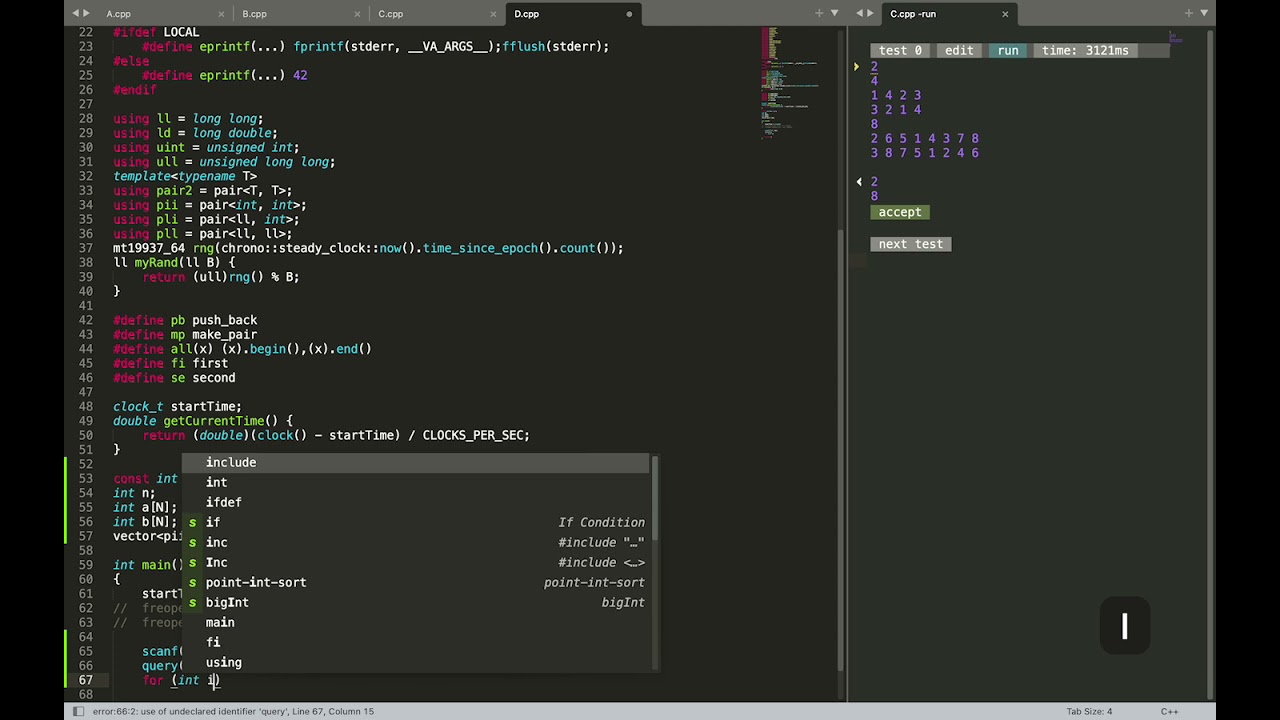Add new tab in left pane
The width and height of the screenshot is (1280, 720).
[x=820, y=14]
